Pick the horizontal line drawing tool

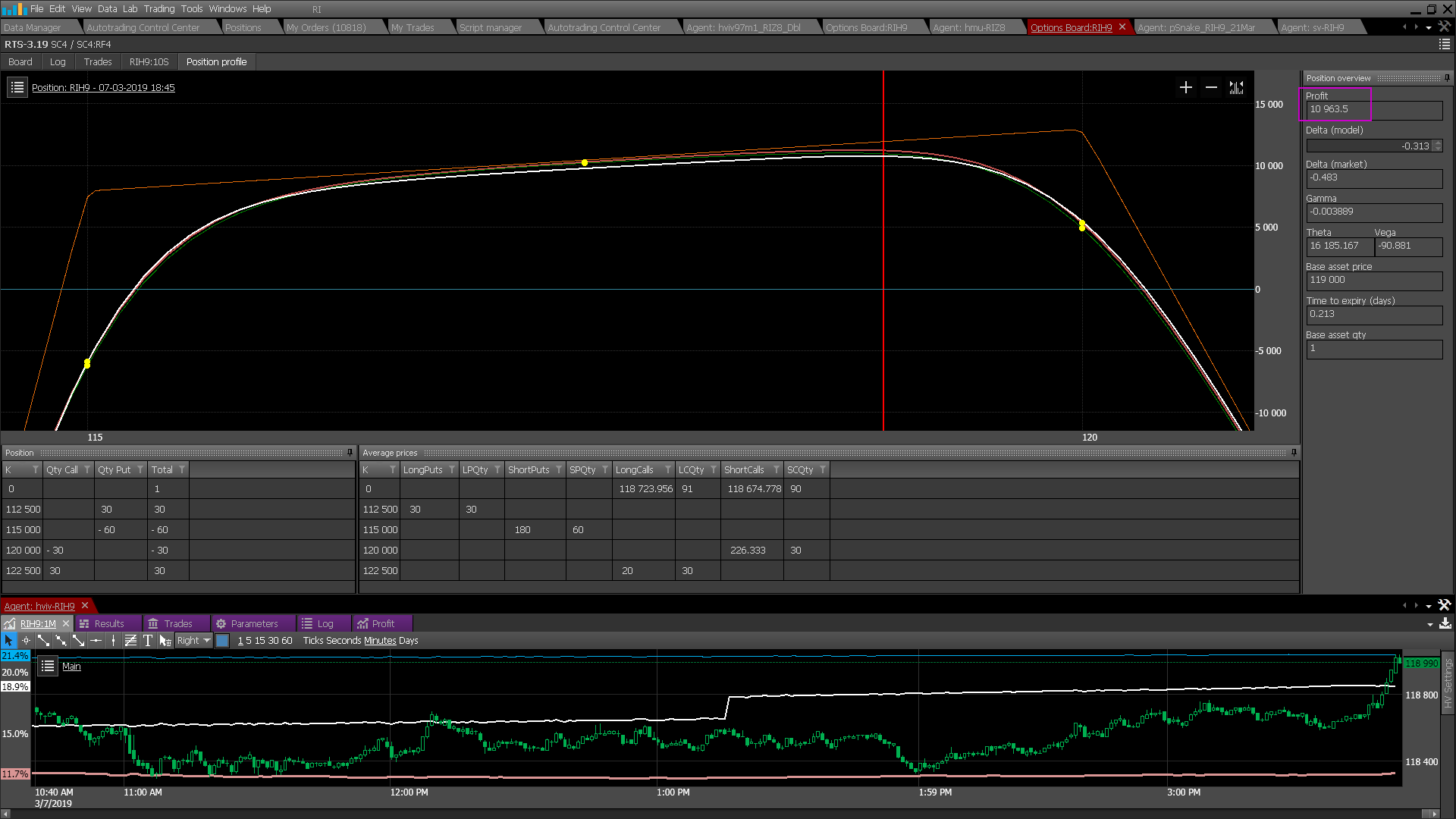(96, 641)
